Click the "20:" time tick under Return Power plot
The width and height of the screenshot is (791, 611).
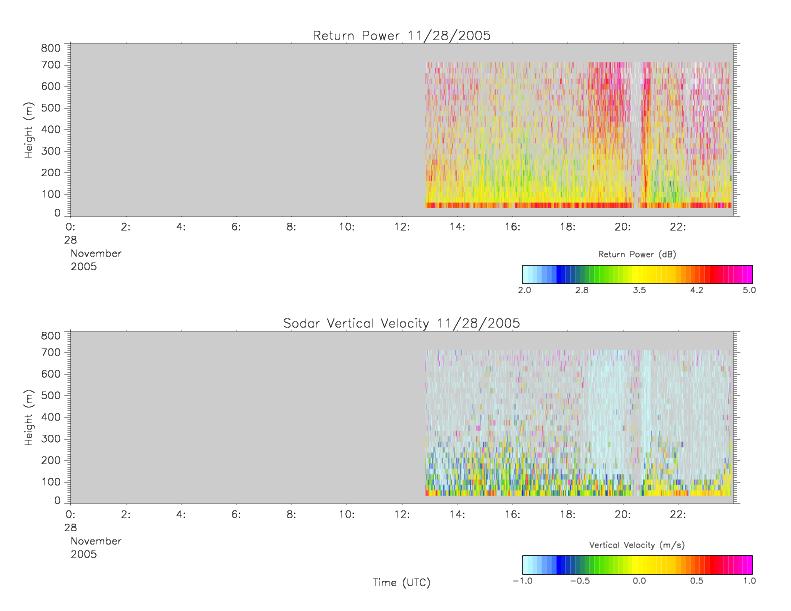pos(623,227)
